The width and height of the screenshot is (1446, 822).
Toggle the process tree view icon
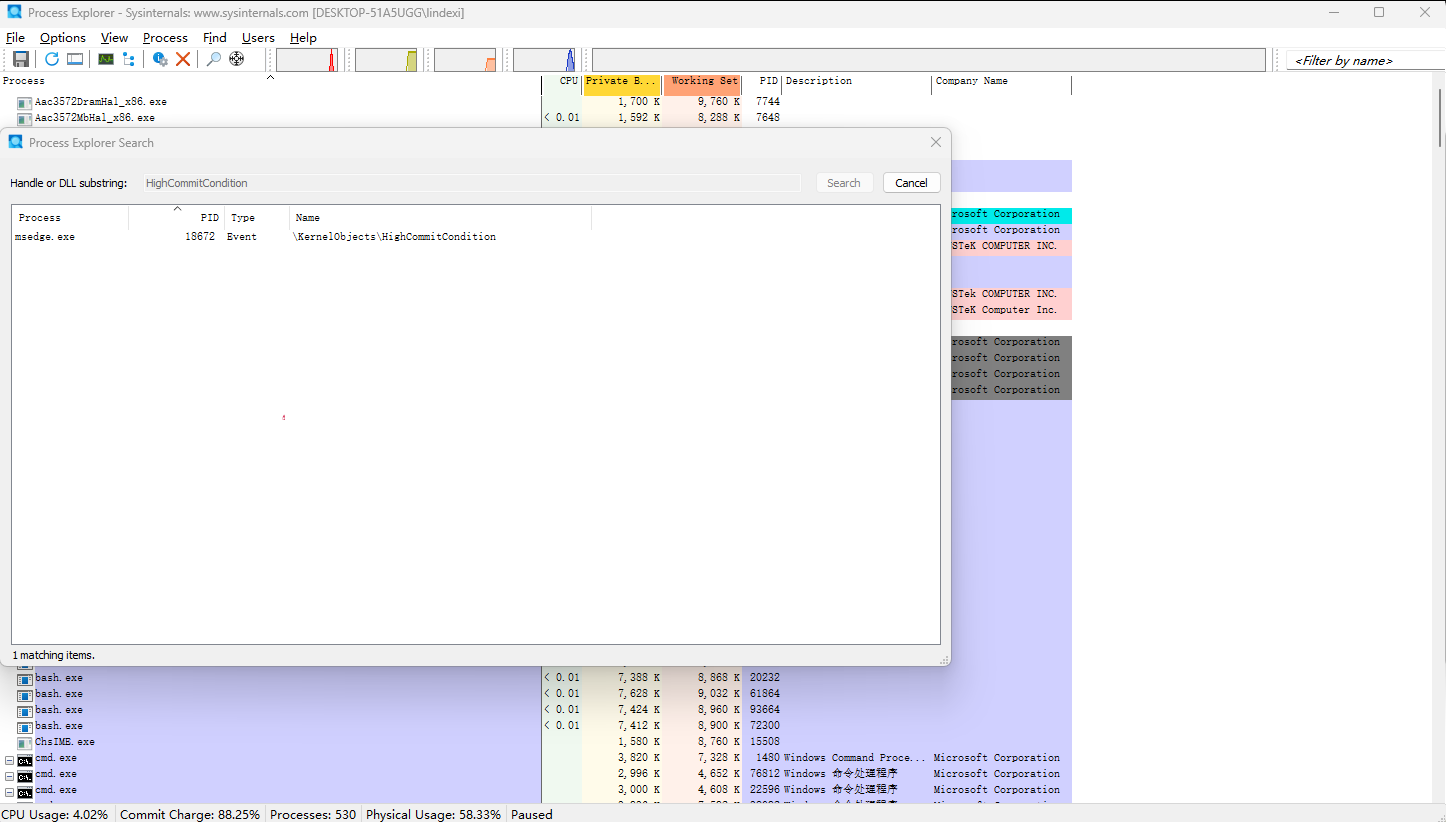tap(129, 59)
